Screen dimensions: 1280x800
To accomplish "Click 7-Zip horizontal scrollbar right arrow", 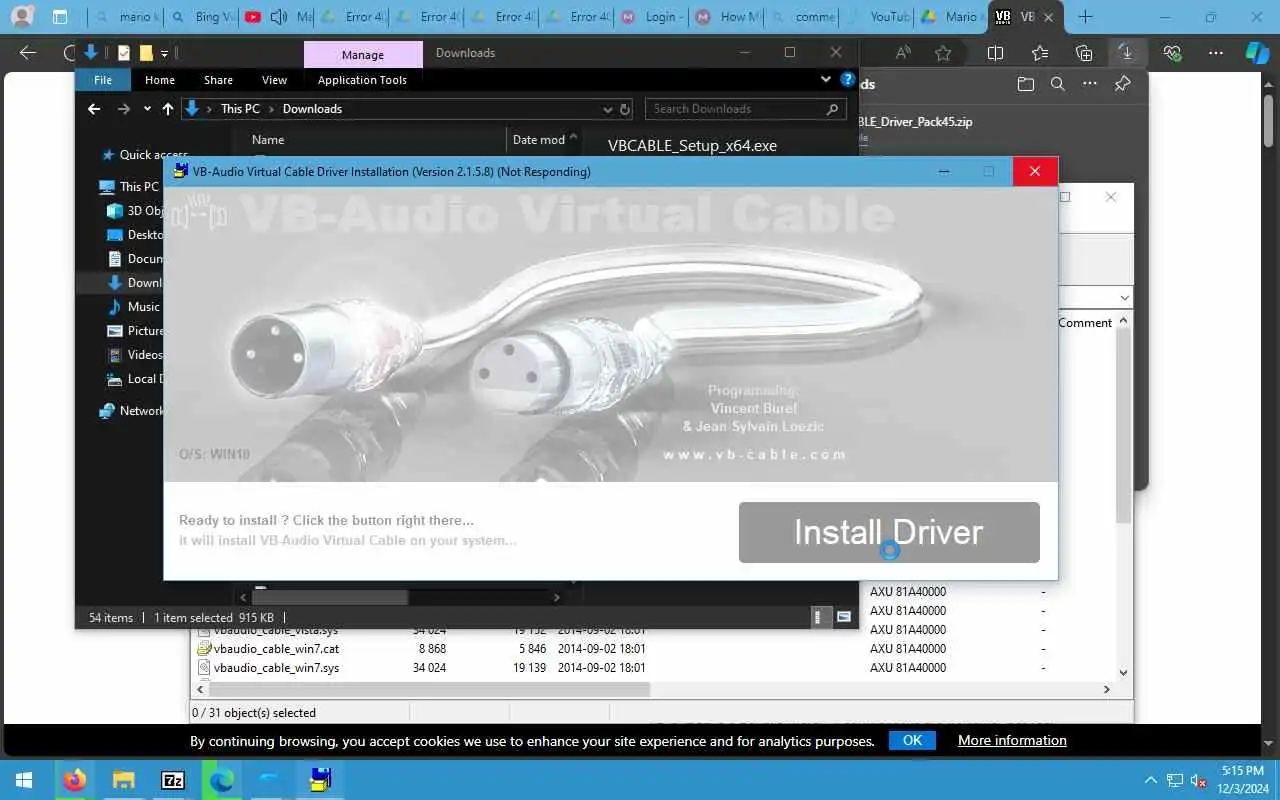I will pos(1106,689).
